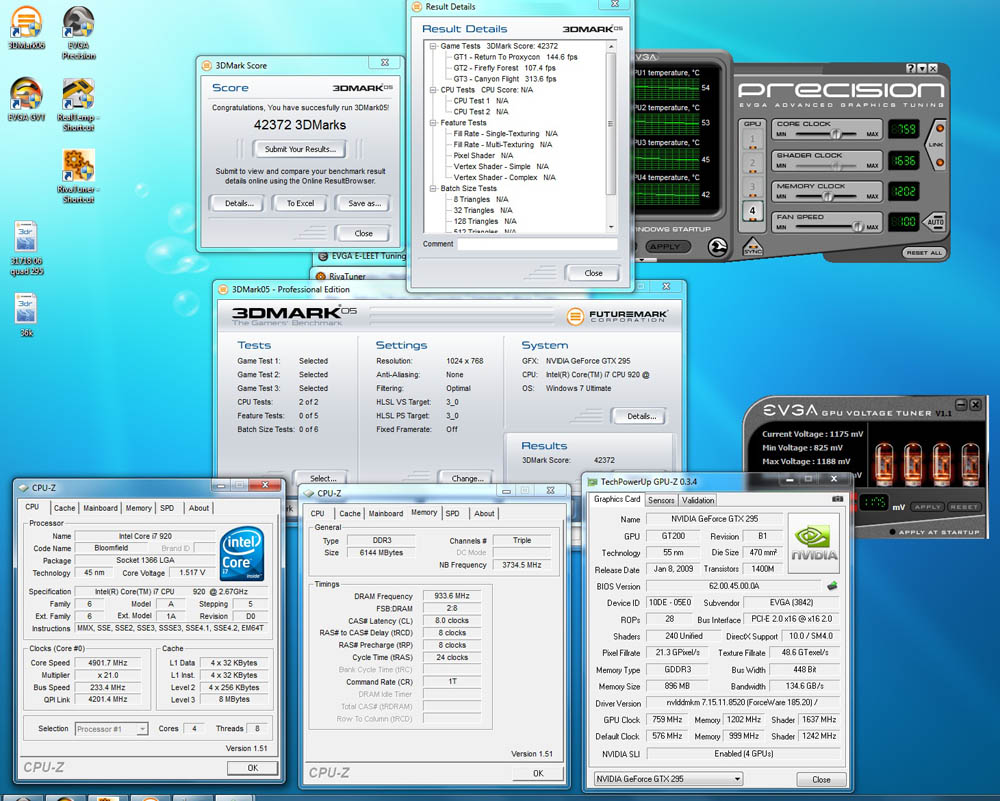This screenshot has width=1000, height=801.
Task: Open the Mainboard tab in left CPU-Z
Action: coord(100,508)
